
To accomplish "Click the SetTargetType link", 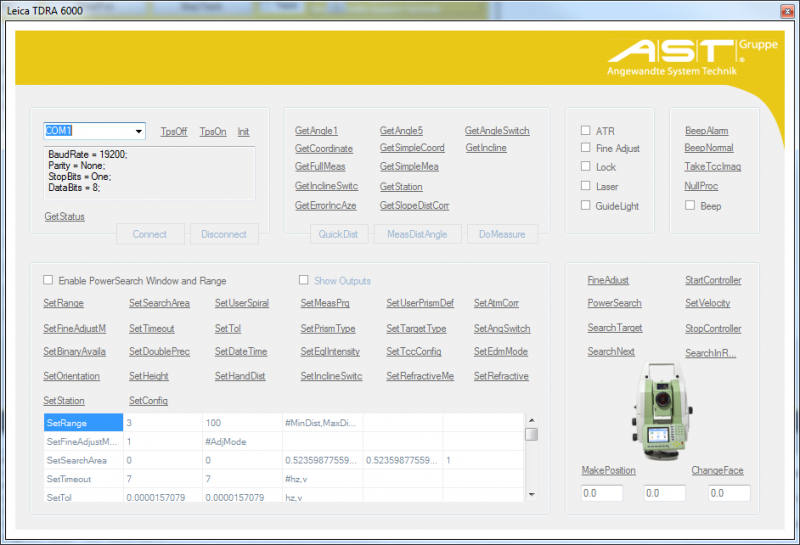I will pos(416,329).
